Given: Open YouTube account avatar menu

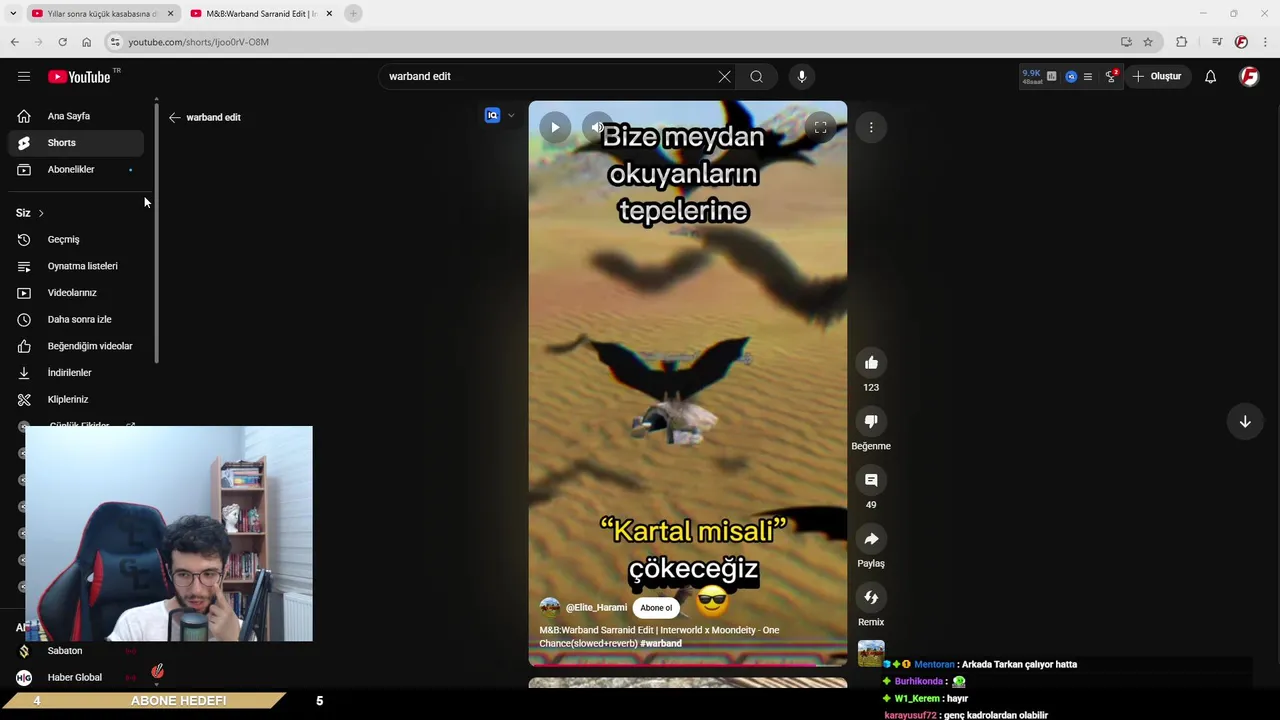Looking at the screenshot, I should 1249,76.
